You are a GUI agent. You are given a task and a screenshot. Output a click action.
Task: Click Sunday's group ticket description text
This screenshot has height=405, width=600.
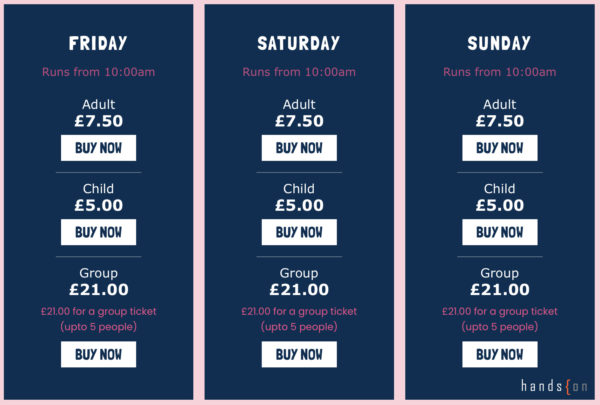500,319
